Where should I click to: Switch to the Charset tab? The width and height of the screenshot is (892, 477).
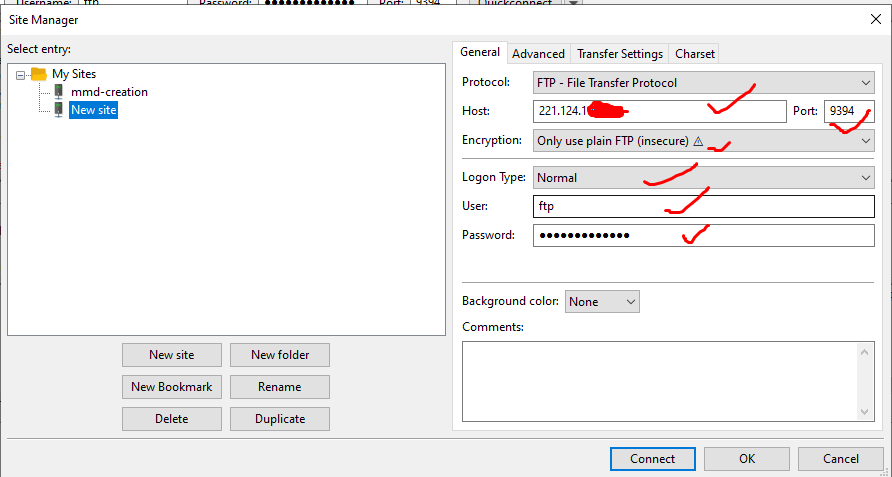coord(695,54)
